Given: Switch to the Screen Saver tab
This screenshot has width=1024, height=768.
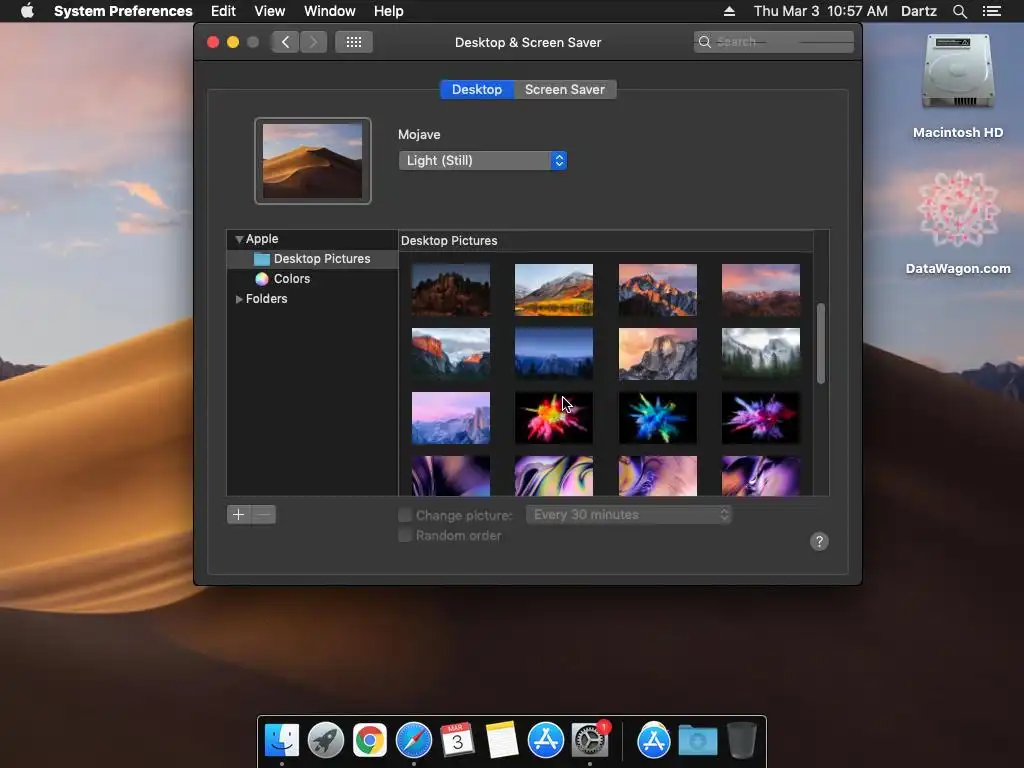Looking at the screenshot, I should point(565,89).
